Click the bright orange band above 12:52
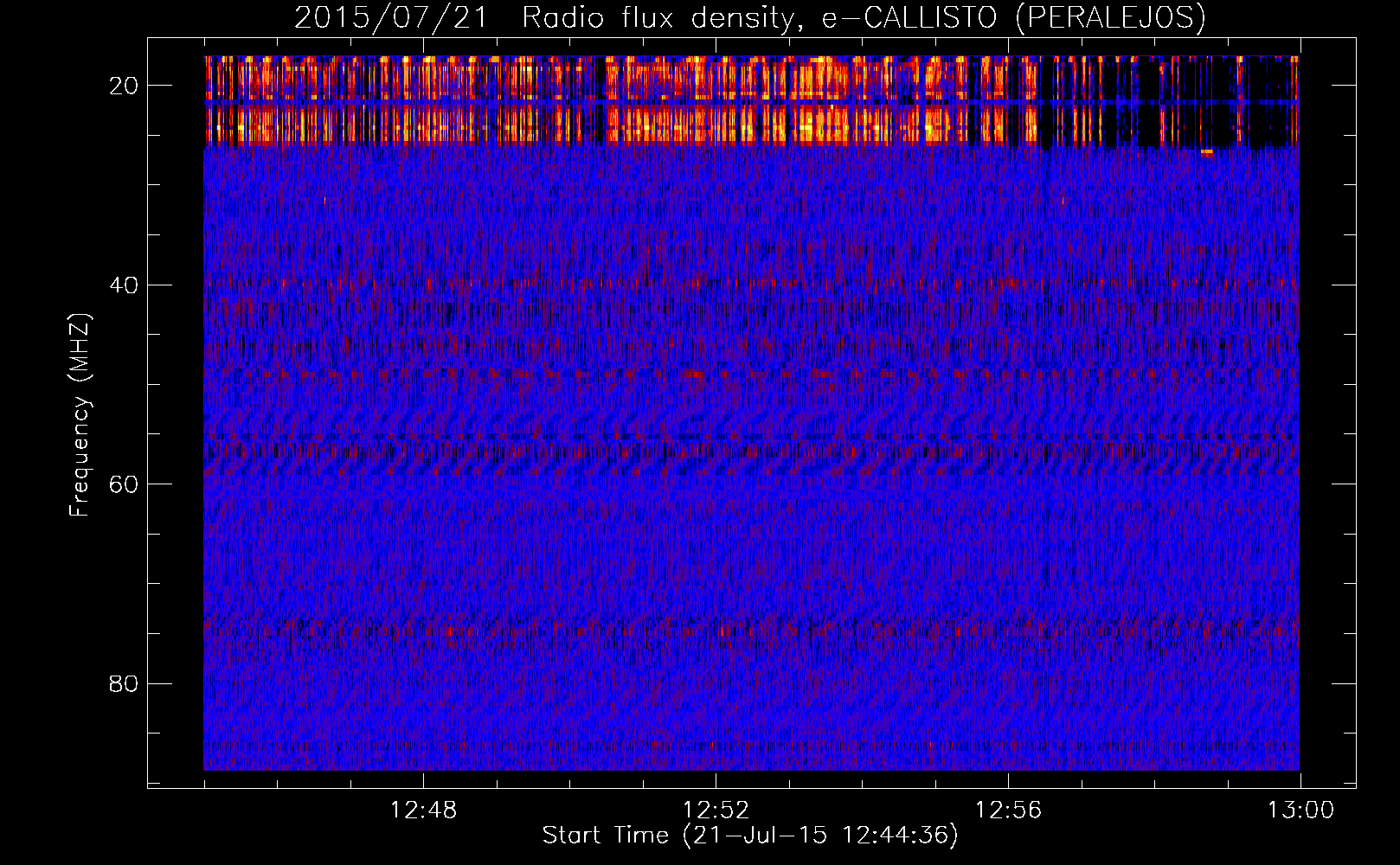Screen dimensions: 1400x865 click(x=716, y=121)
